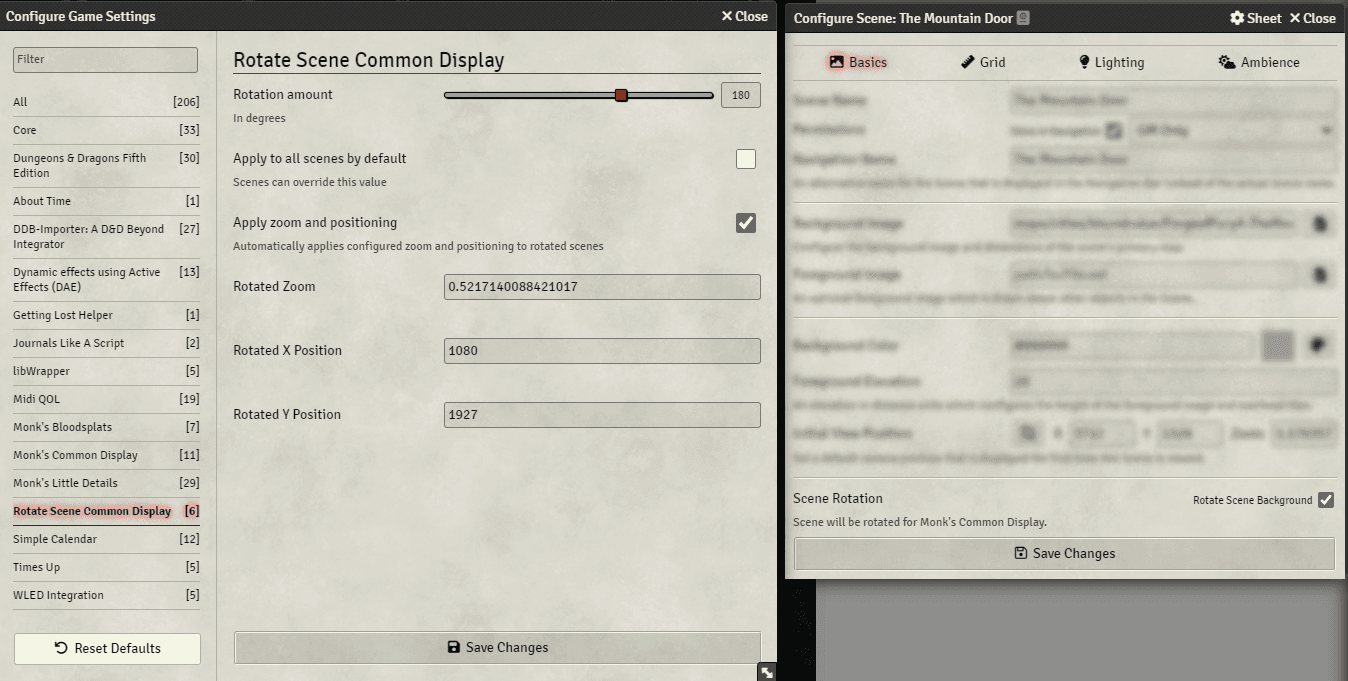Open file picker for Foreground Image
Image resolution: width=1348 pixels, height=681 pixels.
(x=1319, y=274)
